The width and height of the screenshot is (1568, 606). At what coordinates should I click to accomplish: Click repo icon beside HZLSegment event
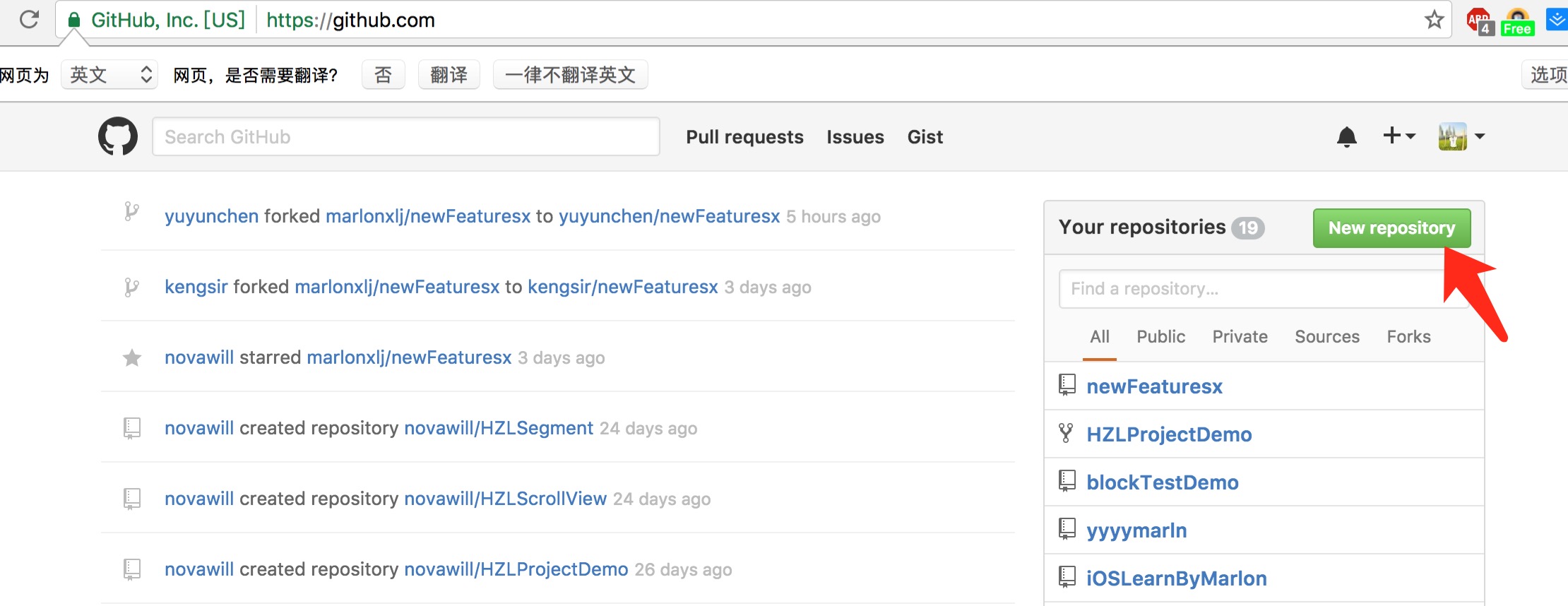pyautogui.click(x=132, y=428)
